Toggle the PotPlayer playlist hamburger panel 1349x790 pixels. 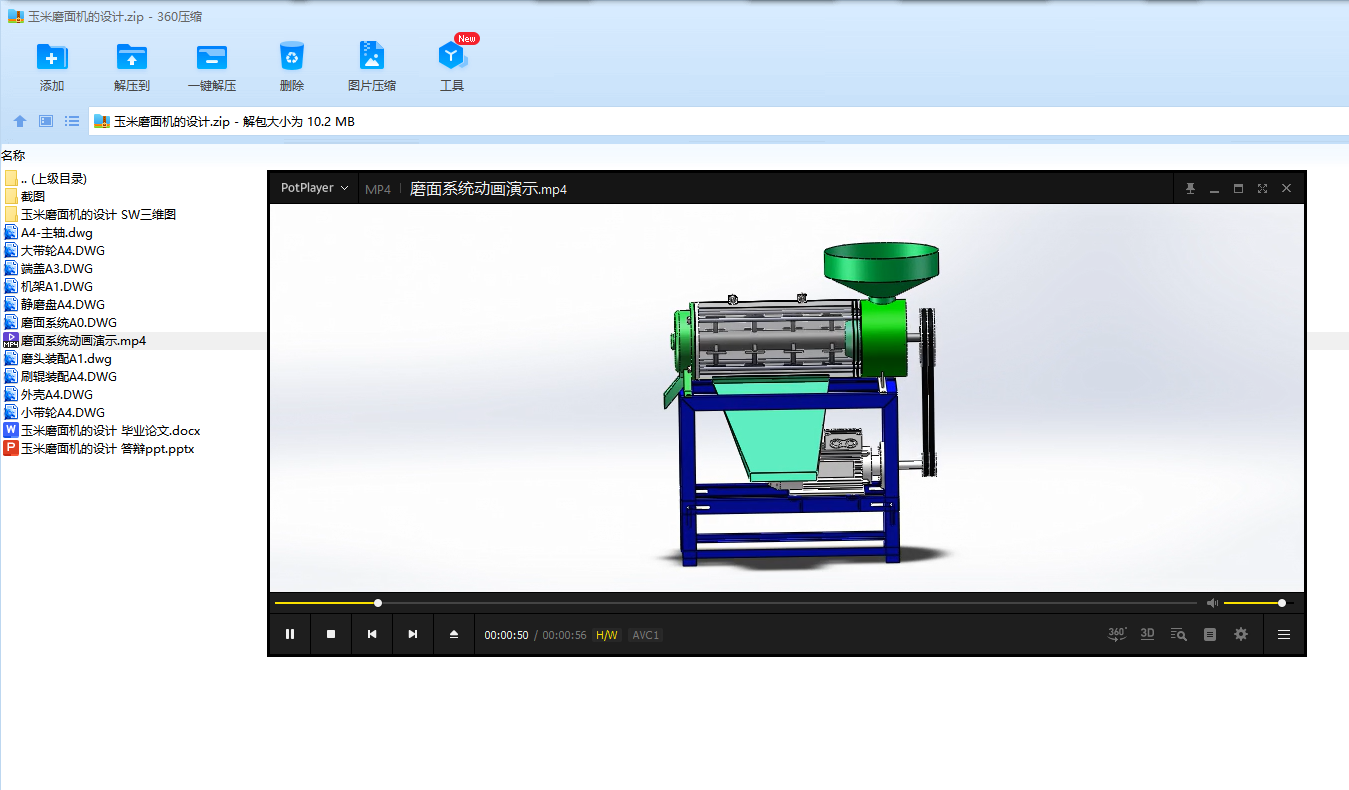point(1284,634)
